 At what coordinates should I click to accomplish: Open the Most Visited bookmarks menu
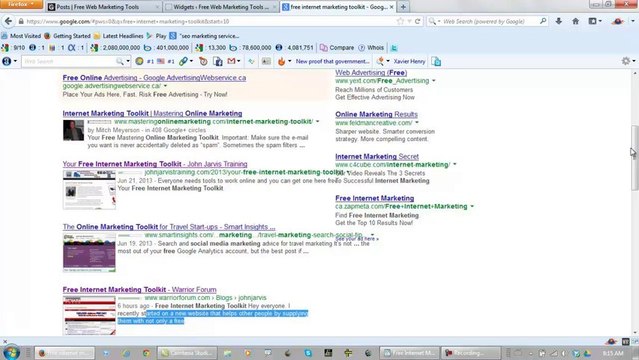coord(21,36)
